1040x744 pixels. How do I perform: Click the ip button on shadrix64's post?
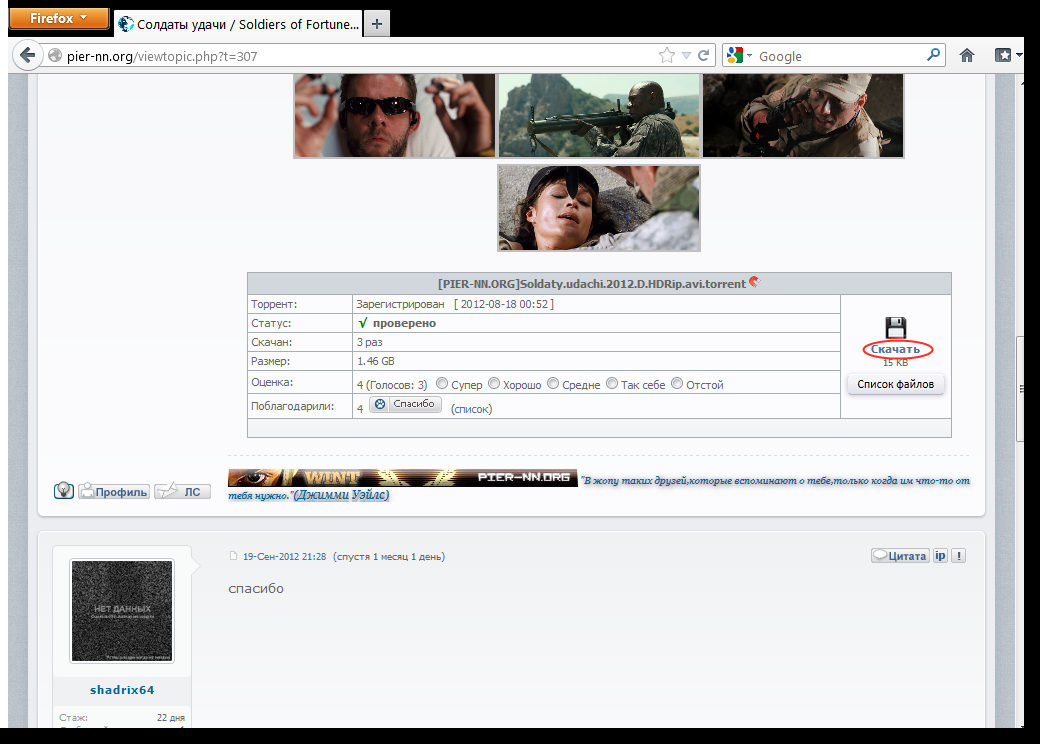pos(940,556)
